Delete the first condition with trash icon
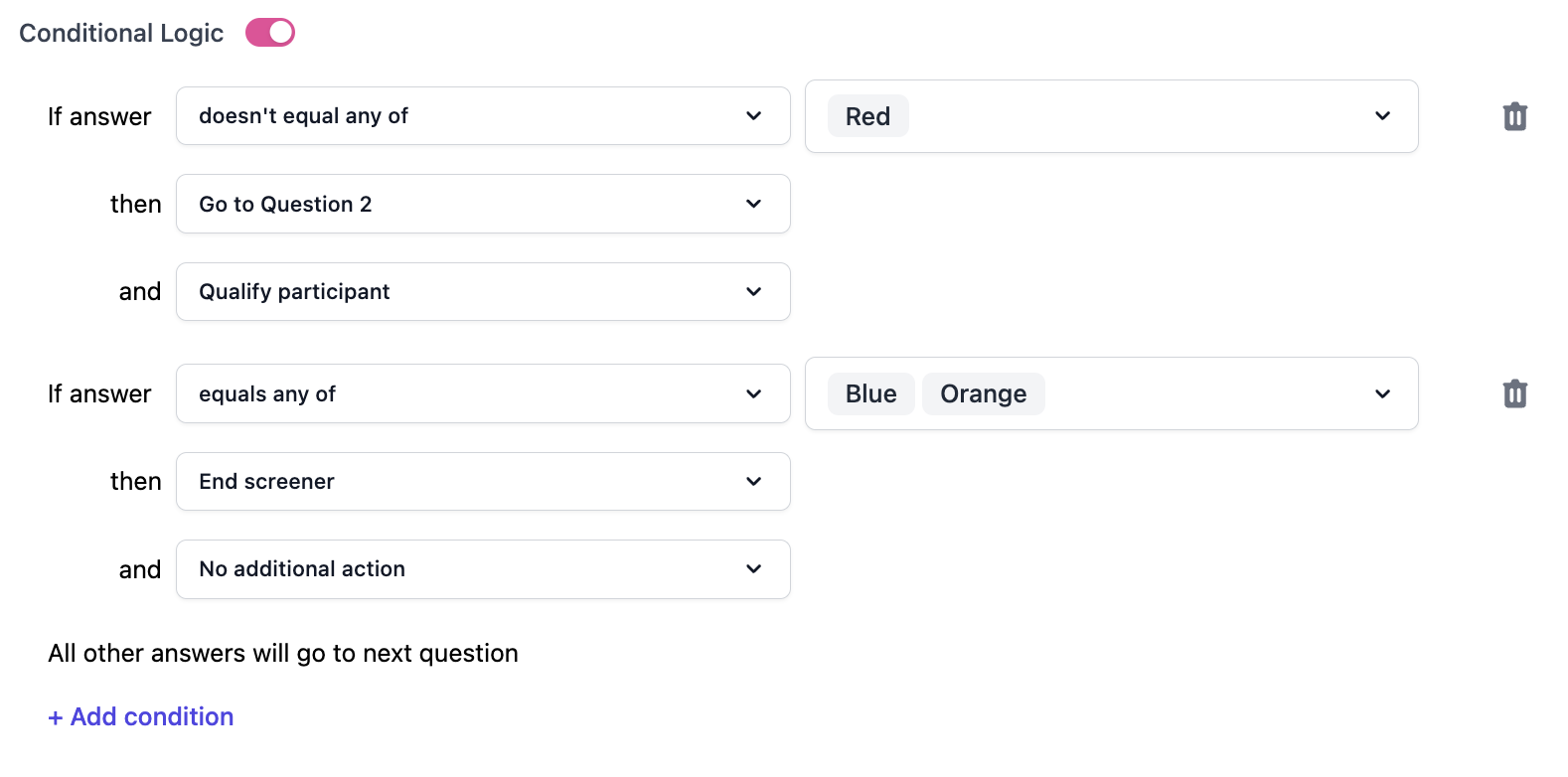This screenshot has width=1568, height=777. (x=1514, y=117)
